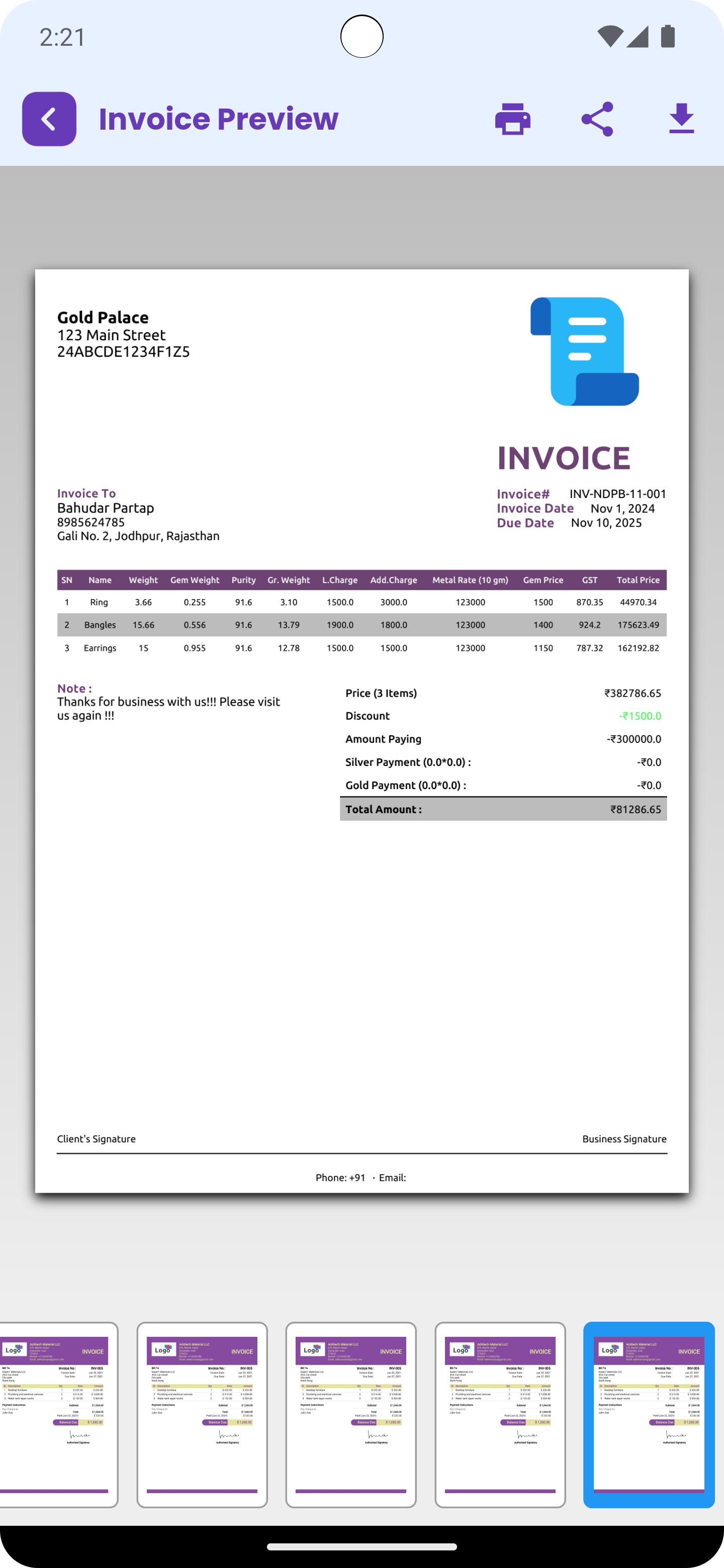
Task: Tap the Bangles row in the items table
Action: tap(361, 625)
